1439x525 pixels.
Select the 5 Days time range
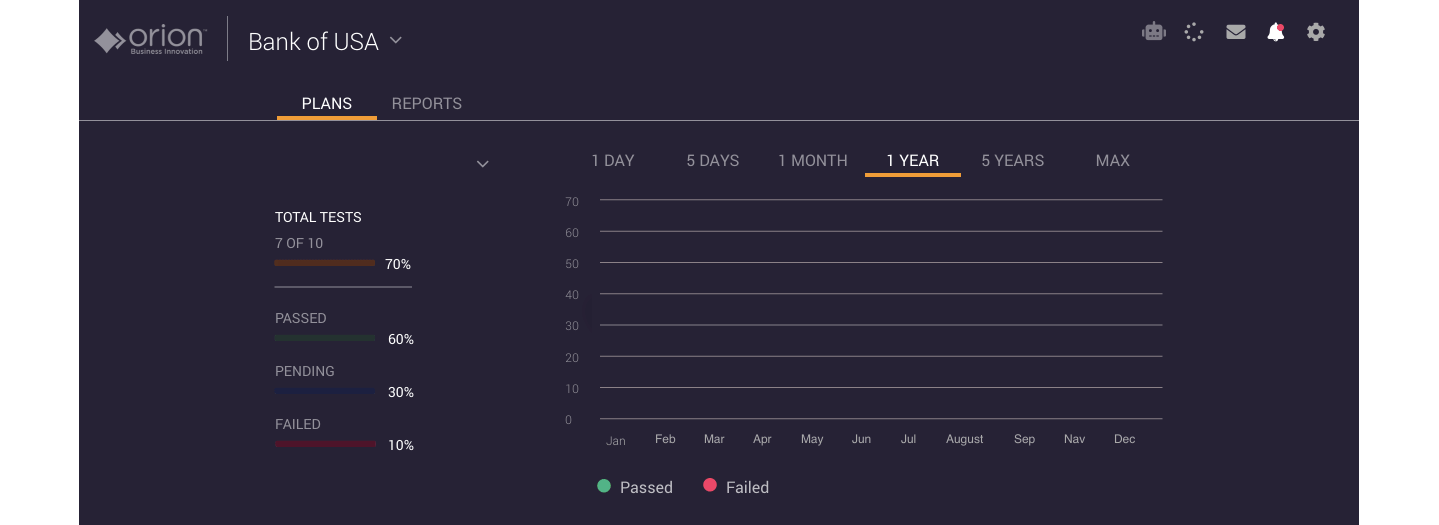(713, 161)
